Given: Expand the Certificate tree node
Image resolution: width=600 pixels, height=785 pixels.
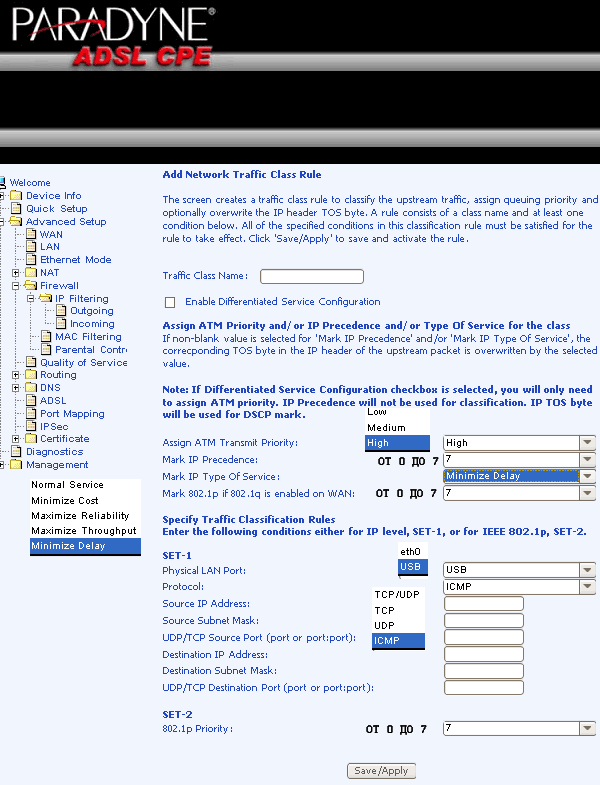Looking at the screenshot, I should [x=16, y=439].
